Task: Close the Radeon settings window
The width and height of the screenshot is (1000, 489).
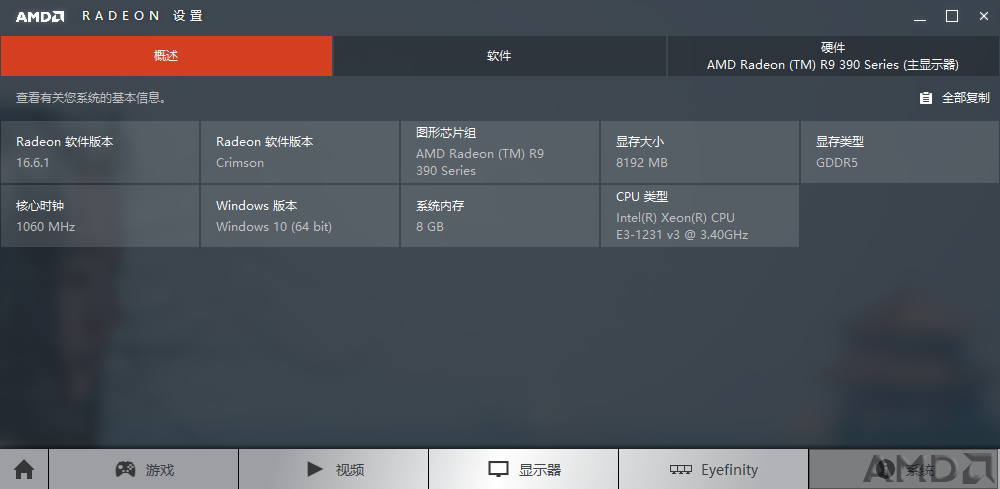Action: [x=983, y=17]
